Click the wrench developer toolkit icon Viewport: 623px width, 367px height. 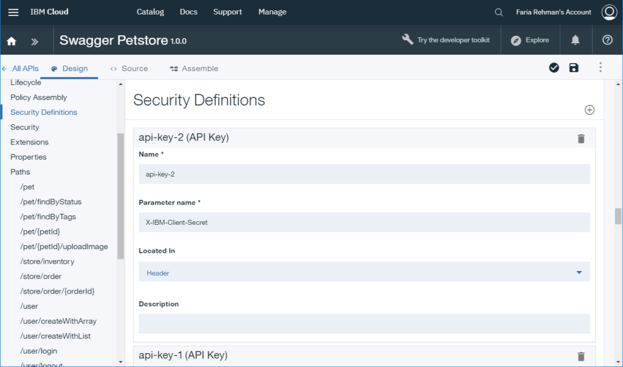(407, 39)
